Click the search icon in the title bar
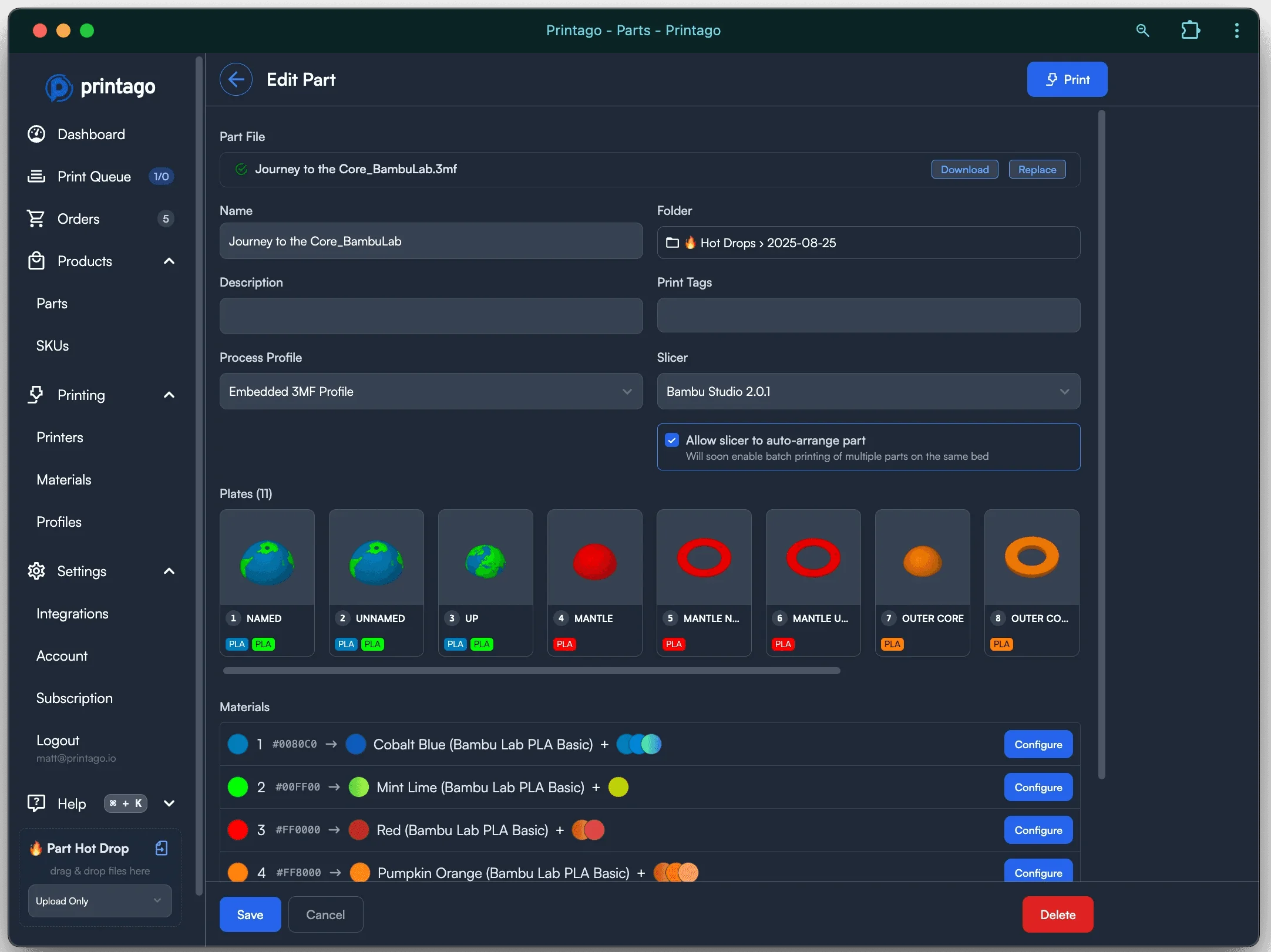This screenshot has width=1271, height=952. (x=1142, y=30)
